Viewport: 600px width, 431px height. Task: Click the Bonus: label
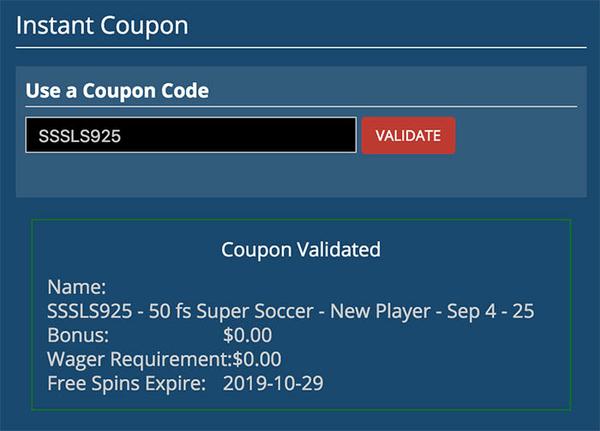pyautogui.click(x=78, y=335)
